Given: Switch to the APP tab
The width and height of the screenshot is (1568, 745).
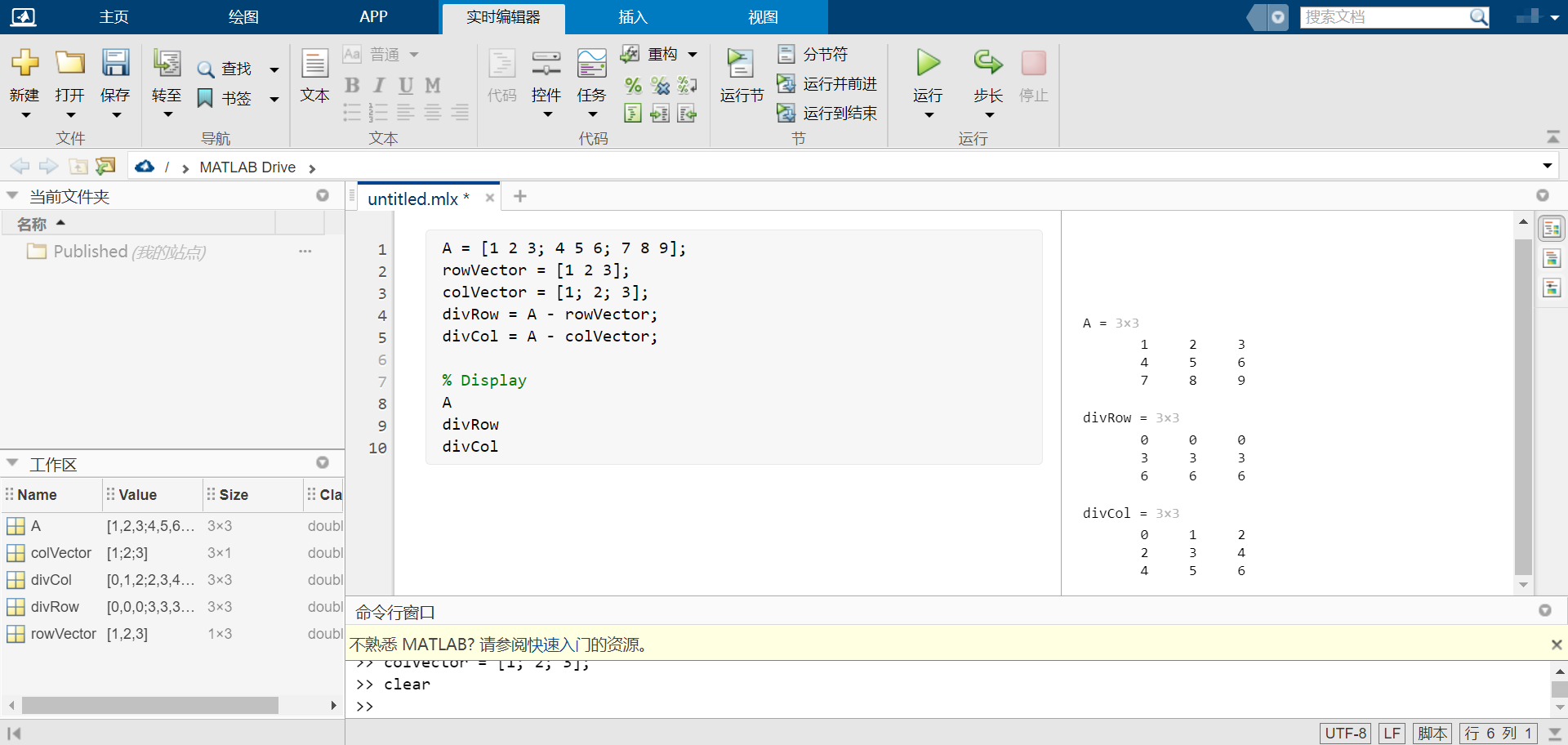Looking at the screenshot, I should pyautogui.click(x=373, y=17).
